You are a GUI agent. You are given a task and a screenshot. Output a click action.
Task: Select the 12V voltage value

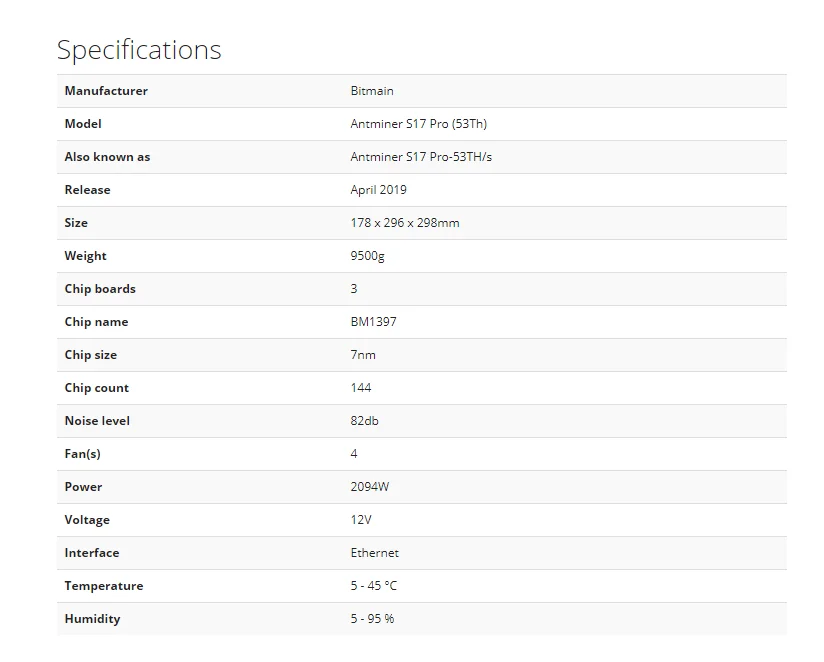tap(361, 520)
